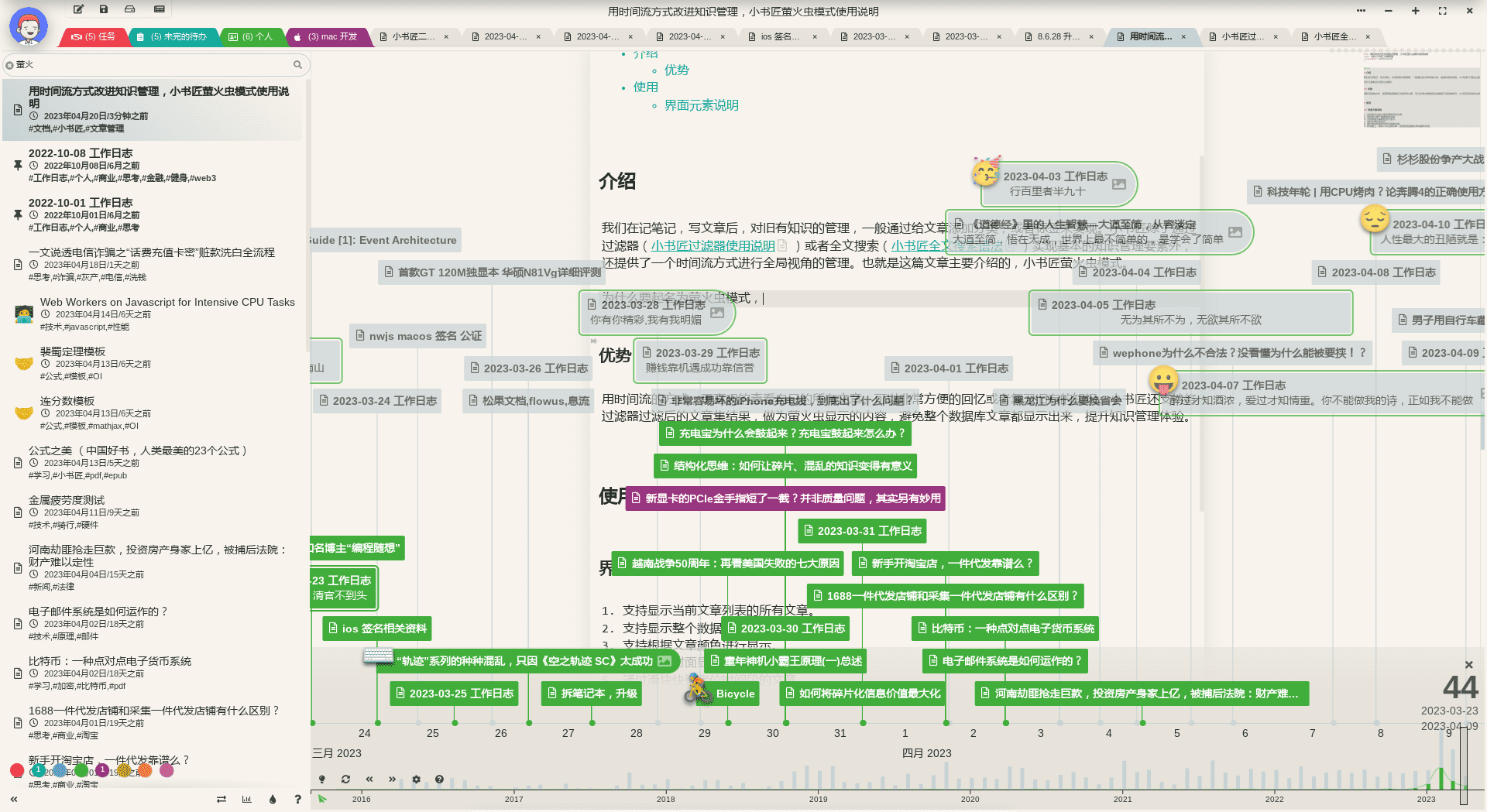Screen dimensions: 1487x812
Task: Click the 2021 mark on the year overview bar
Action: click(1122, 799)
